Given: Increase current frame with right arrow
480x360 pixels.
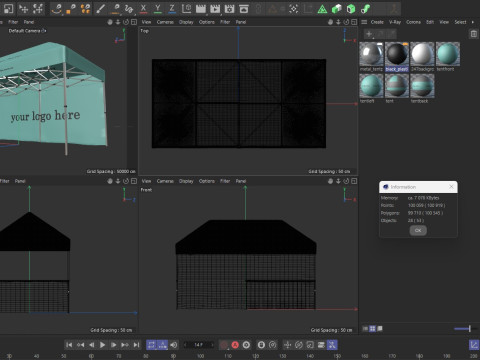Looking at the screenshot, I should (x=212, y=345).
